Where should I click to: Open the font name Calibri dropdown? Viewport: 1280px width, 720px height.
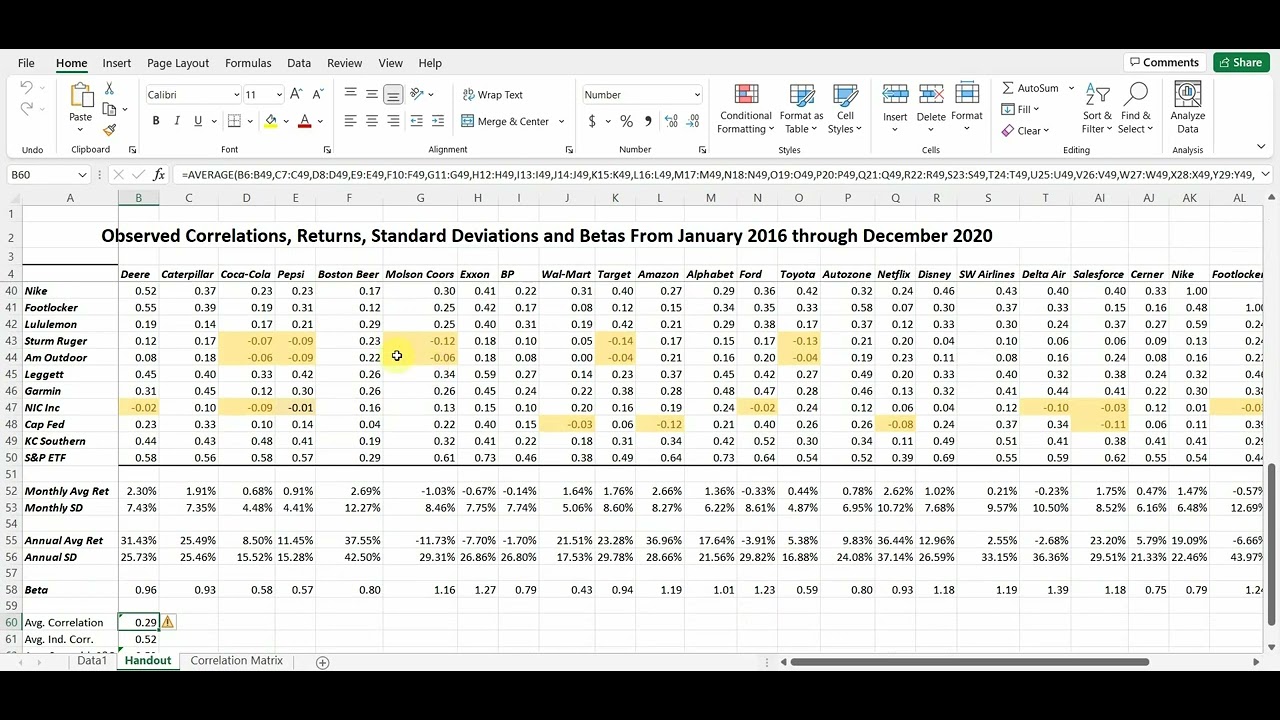(236, 94)
